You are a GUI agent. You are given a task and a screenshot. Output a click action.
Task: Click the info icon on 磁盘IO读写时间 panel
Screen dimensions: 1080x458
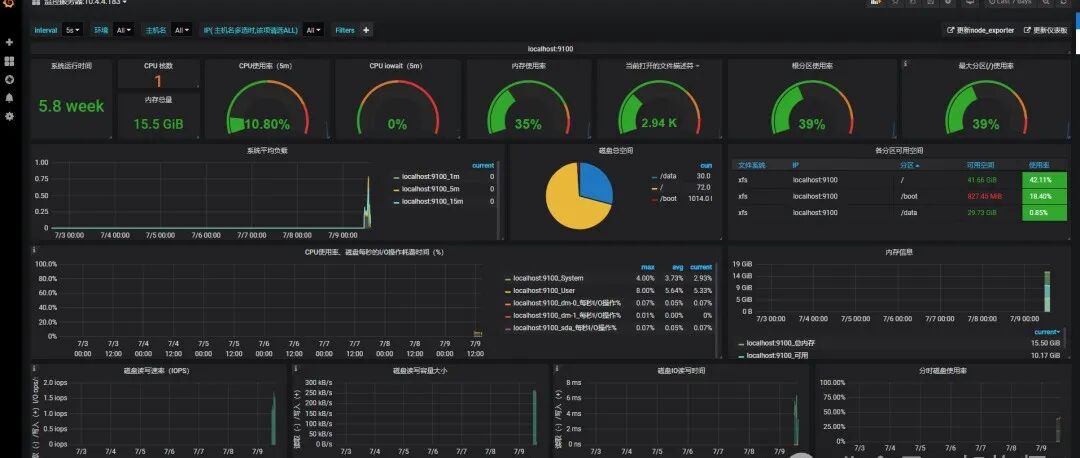click(556, 368)
